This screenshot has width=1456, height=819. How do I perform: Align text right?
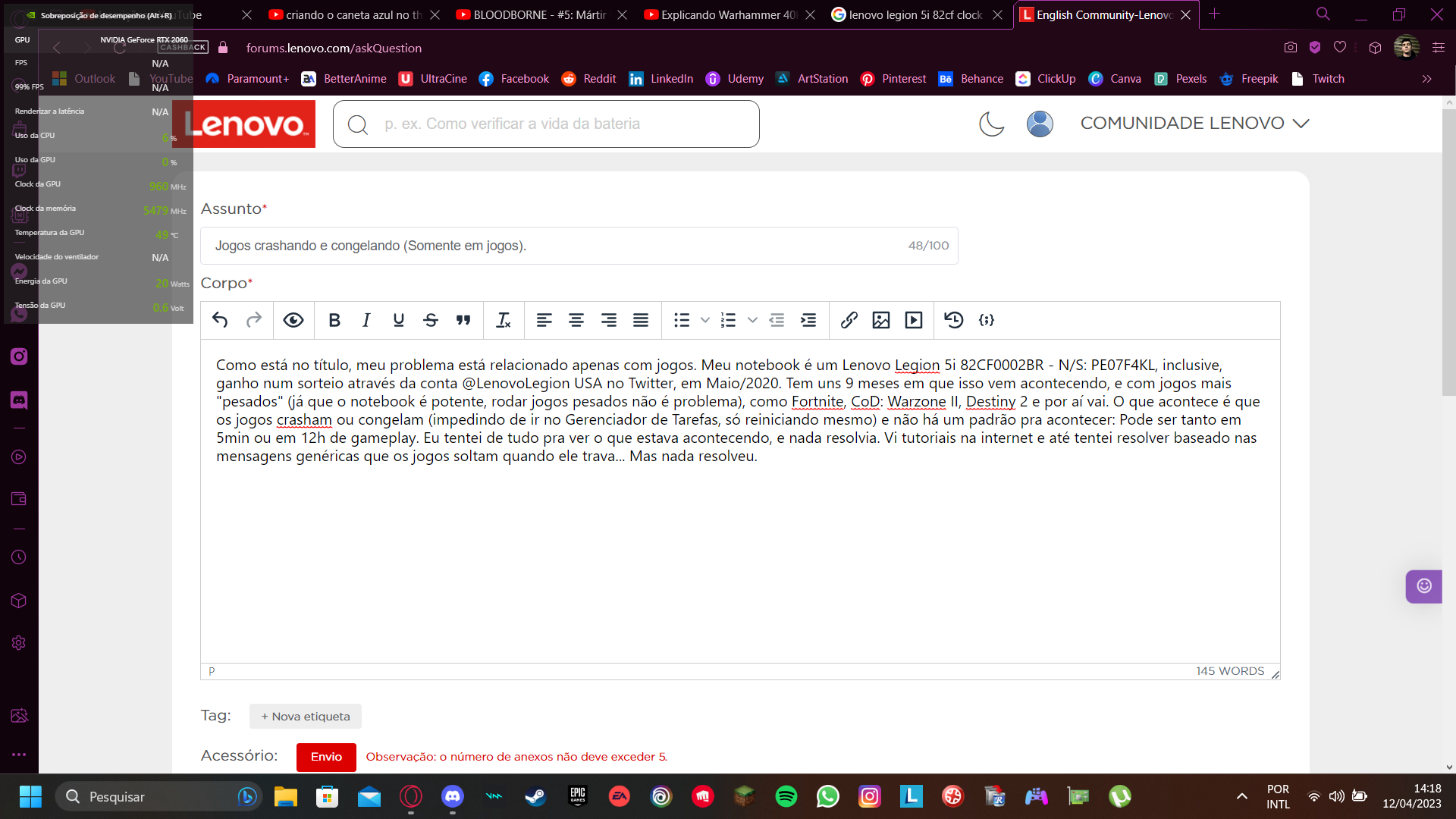(x=609, y=320)
